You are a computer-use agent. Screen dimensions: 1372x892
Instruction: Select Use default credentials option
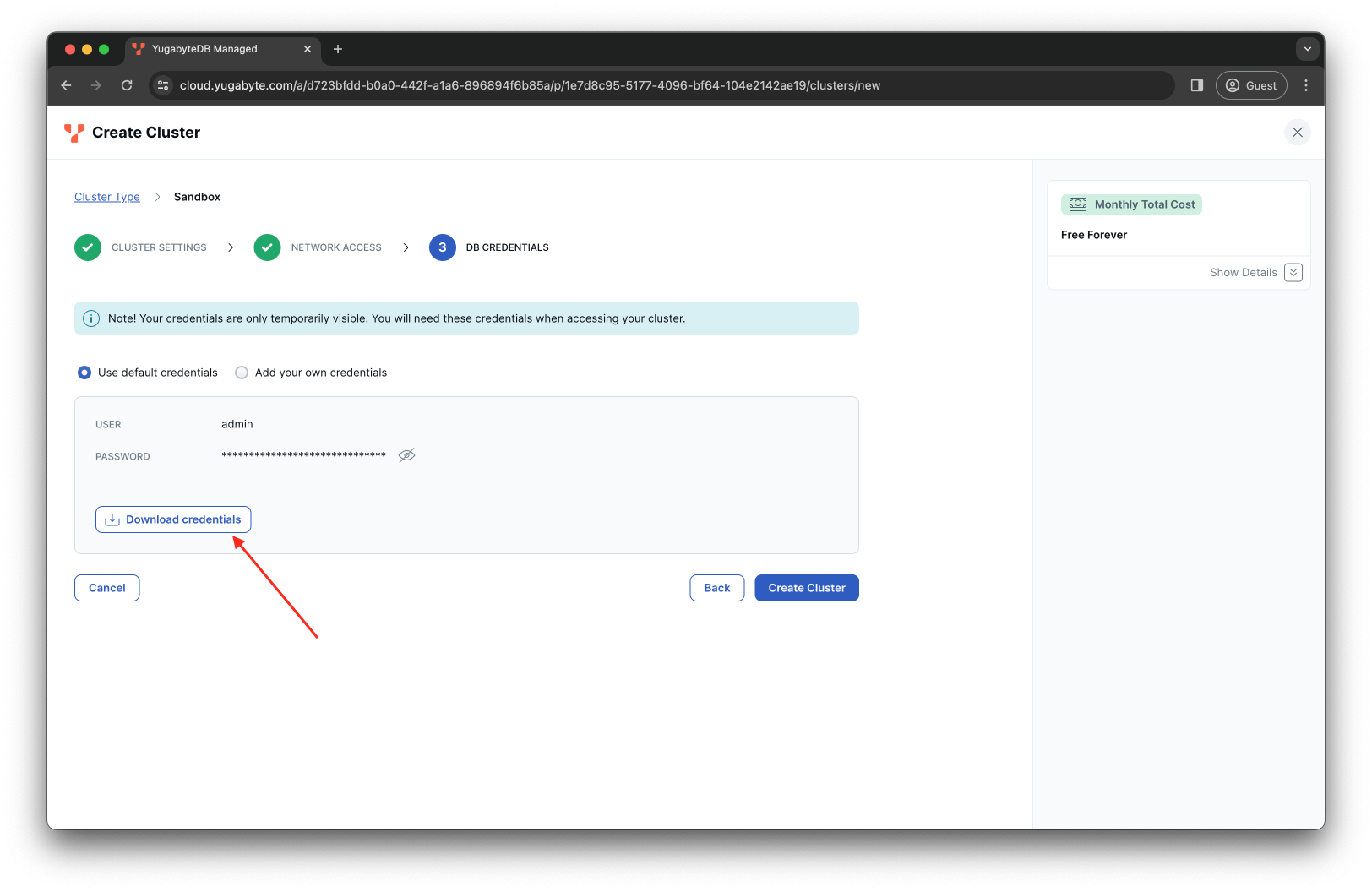84,372
